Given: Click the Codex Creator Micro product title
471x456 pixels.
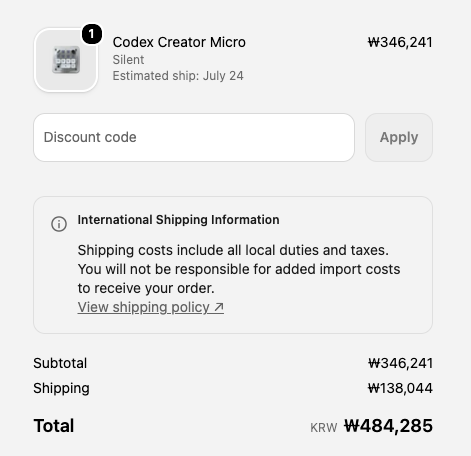Looking at the screenshot, I should (179, 42).
